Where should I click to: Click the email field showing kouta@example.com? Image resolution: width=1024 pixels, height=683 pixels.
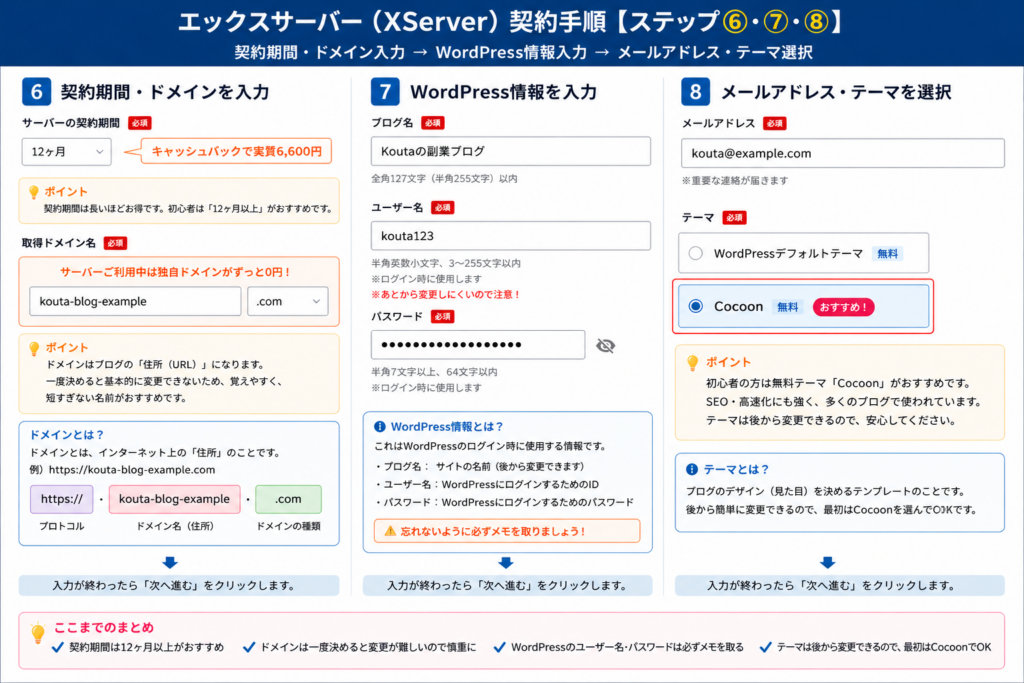pyautogui.click(x=842, y=153)
